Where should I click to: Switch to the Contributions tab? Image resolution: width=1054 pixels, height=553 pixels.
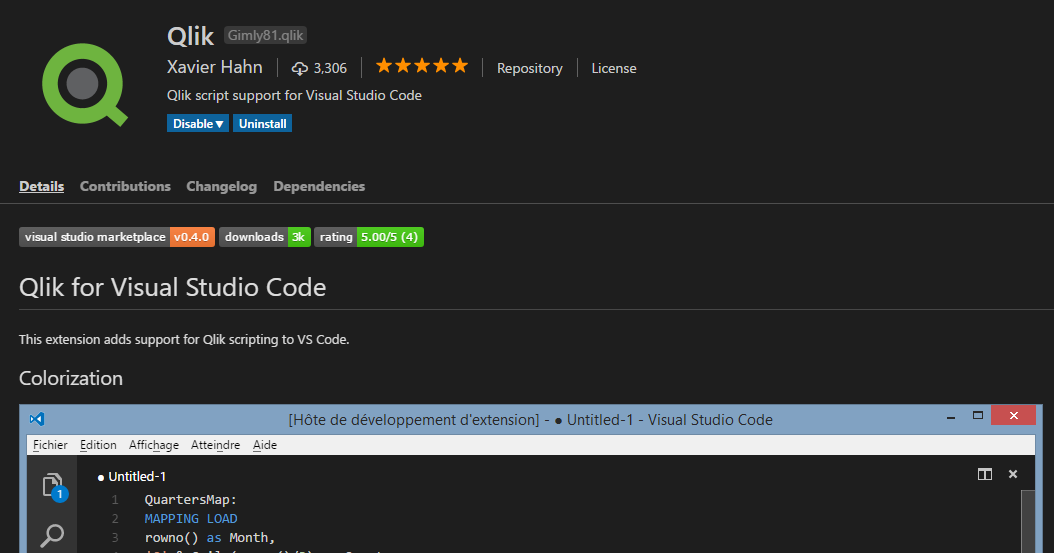(125, 186)
